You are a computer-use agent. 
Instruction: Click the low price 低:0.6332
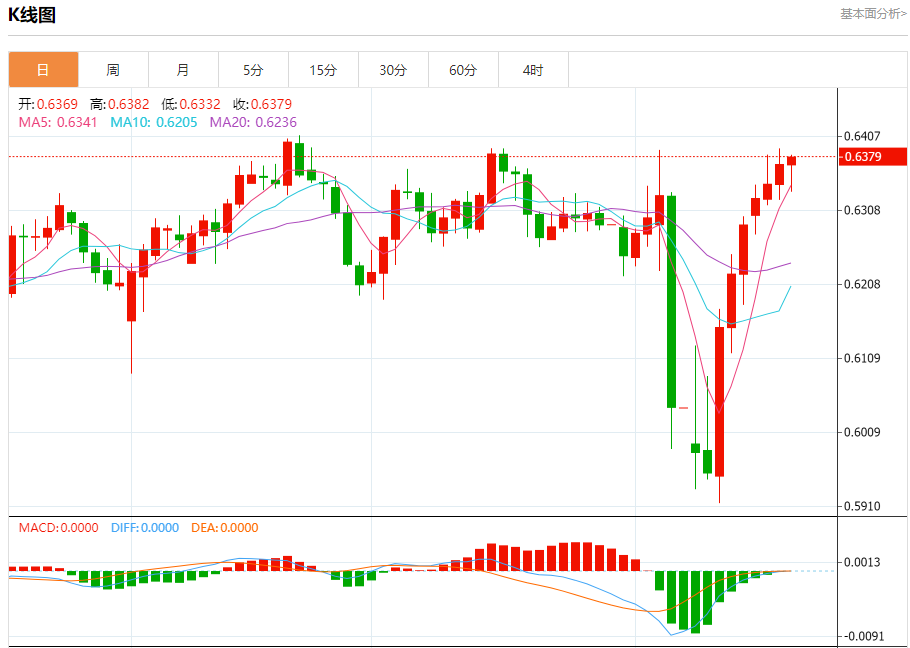click(191, 104)
